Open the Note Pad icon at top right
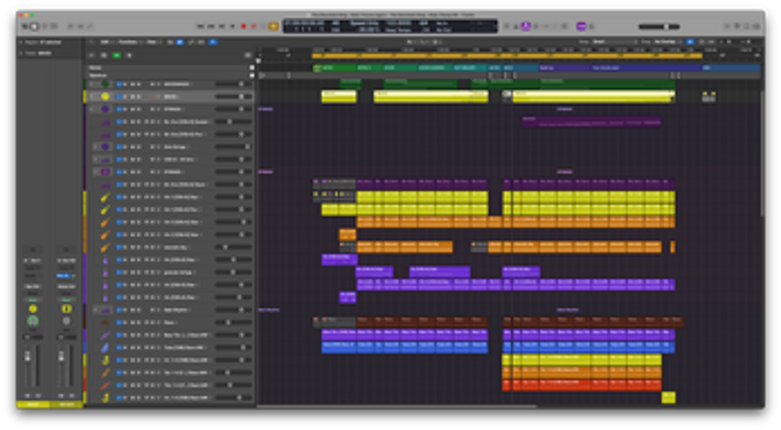 click(x=737, y=26)
